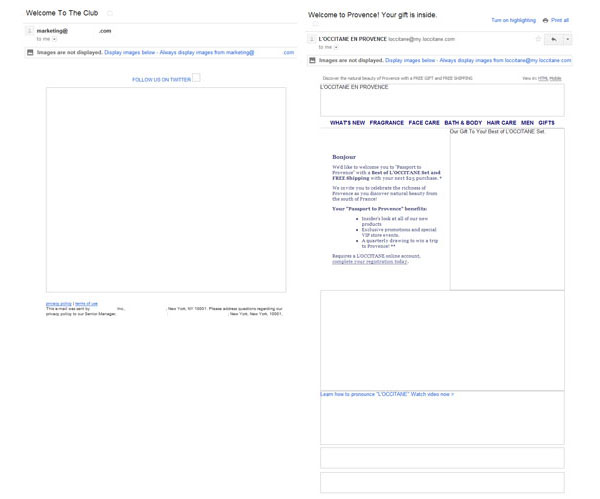600x499 pixels.
Task: Click the L'OCCITANE EN PROVENCE banner image
Action: tap(442, 100)
